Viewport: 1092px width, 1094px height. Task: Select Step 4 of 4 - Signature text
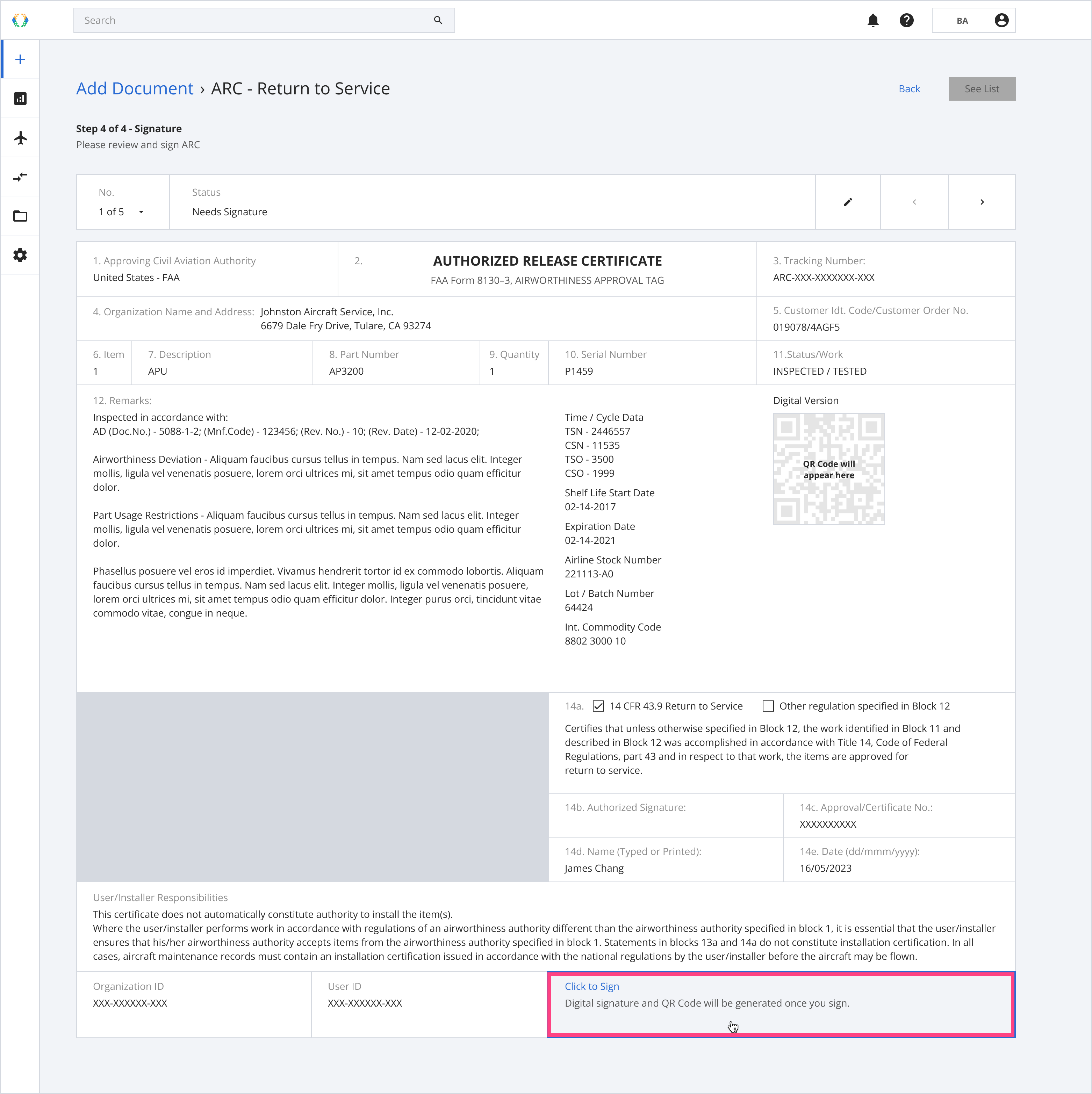pyautogui.click(x=129, y=129)
